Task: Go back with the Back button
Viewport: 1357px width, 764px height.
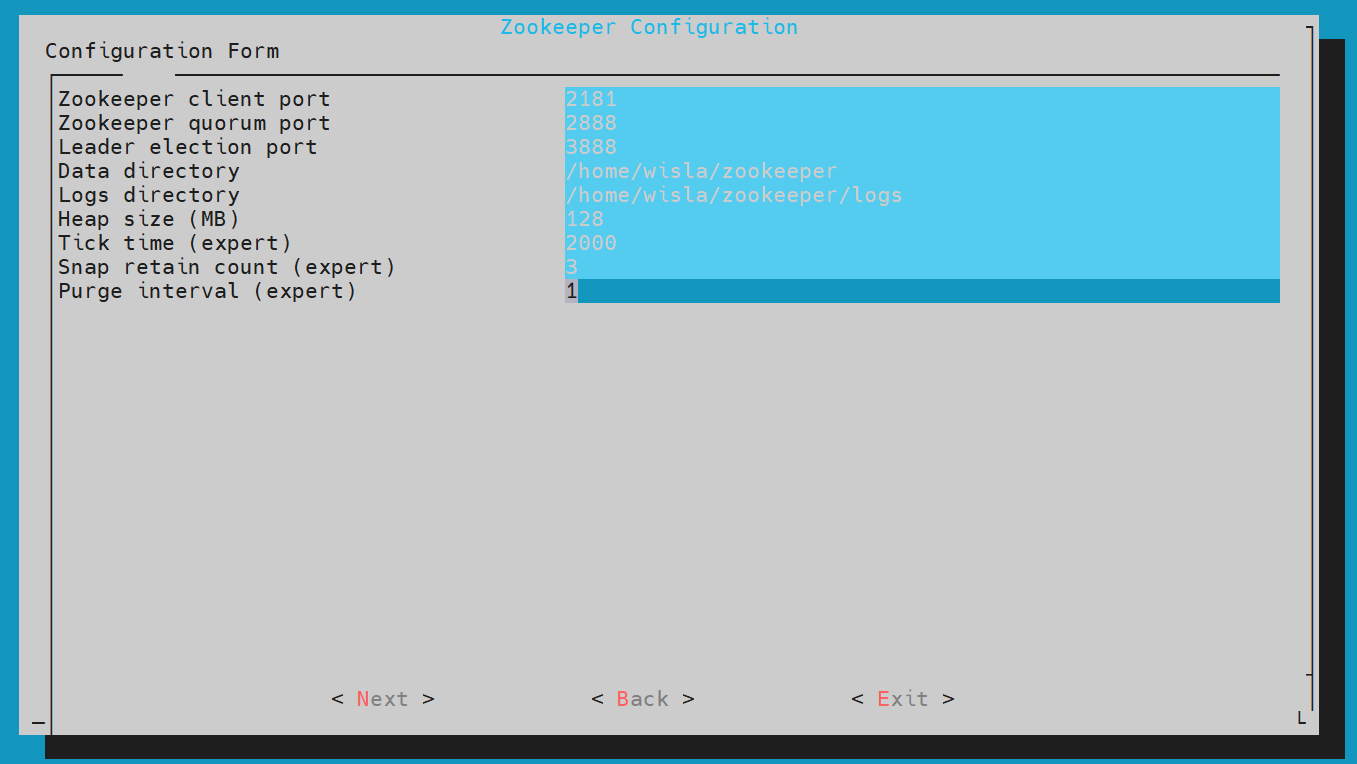Action: coord(643,699)
